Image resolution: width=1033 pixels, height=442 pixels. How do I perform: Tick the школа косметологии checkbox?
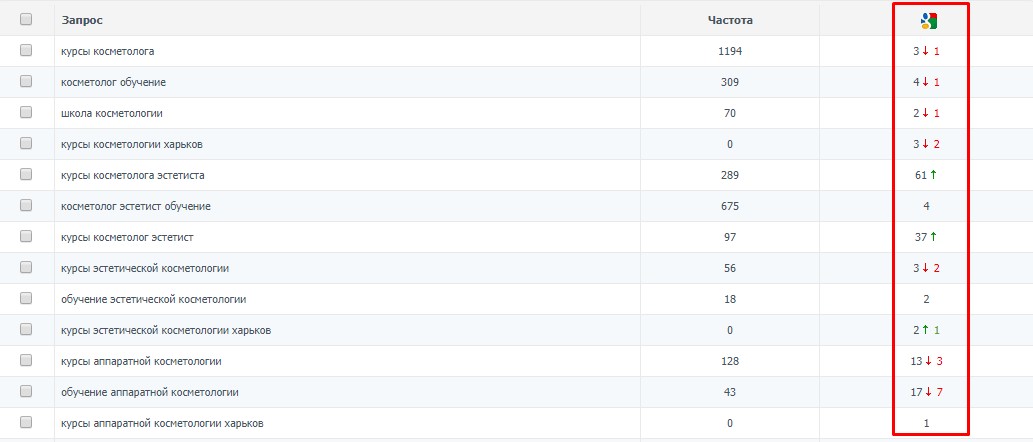pyautogui.click(x=26, y=112)
